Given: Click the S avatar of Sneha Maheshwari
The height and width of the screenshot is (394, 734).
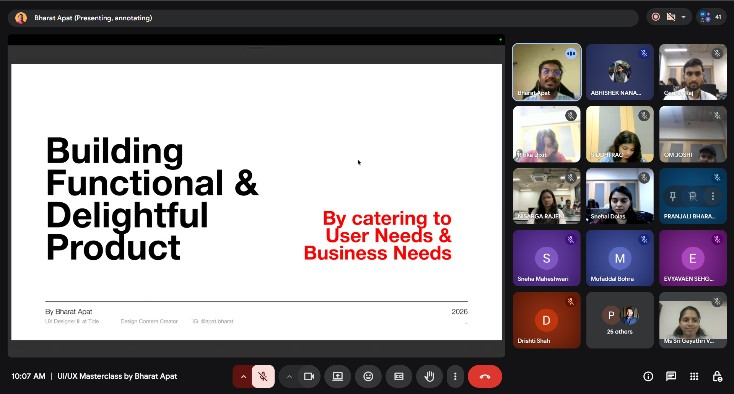Looking at the screenshot, I should pos(546,258).
